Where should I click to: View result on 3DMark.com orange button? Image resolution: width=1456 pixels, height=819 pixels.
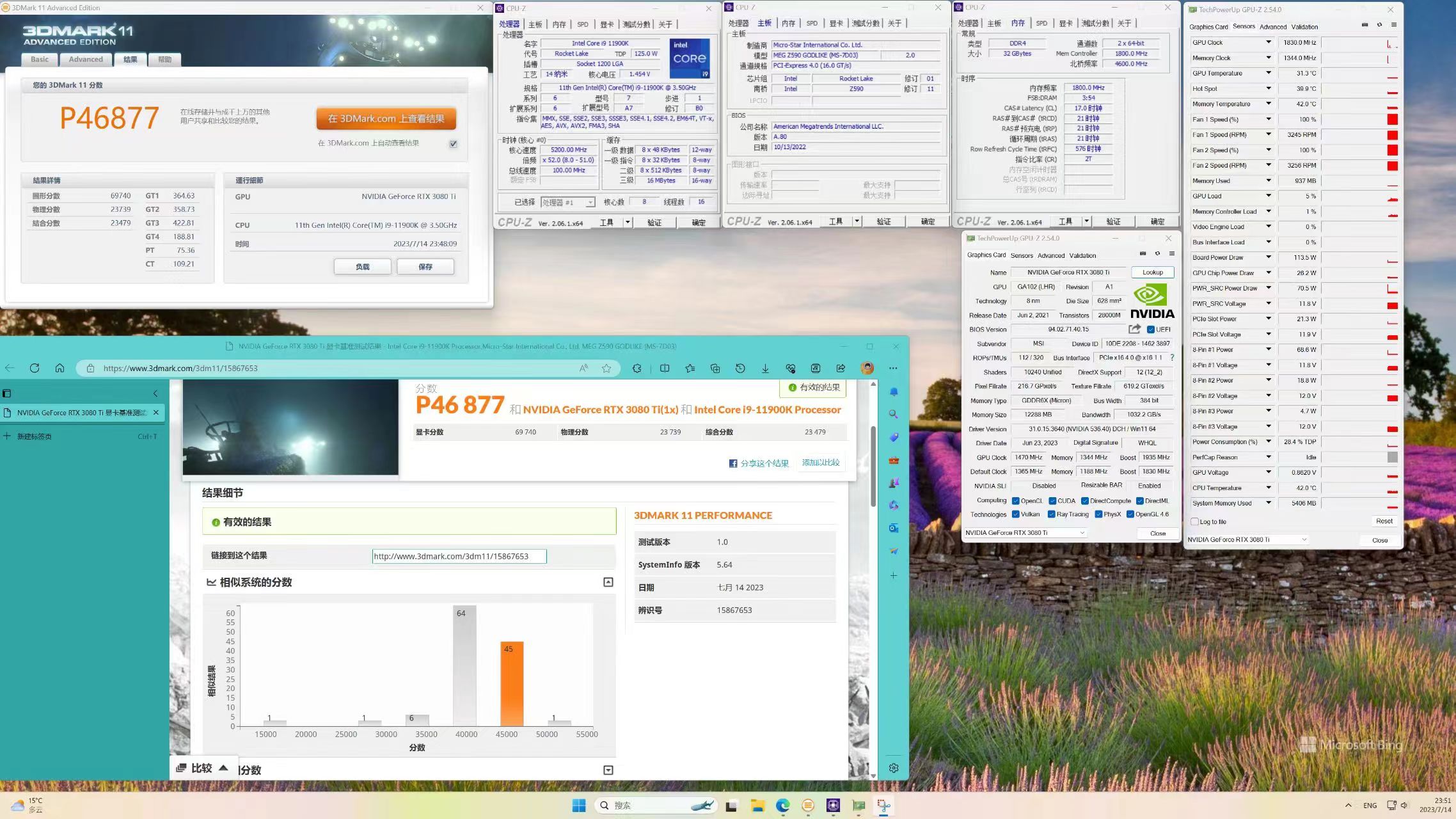[386, 118]
